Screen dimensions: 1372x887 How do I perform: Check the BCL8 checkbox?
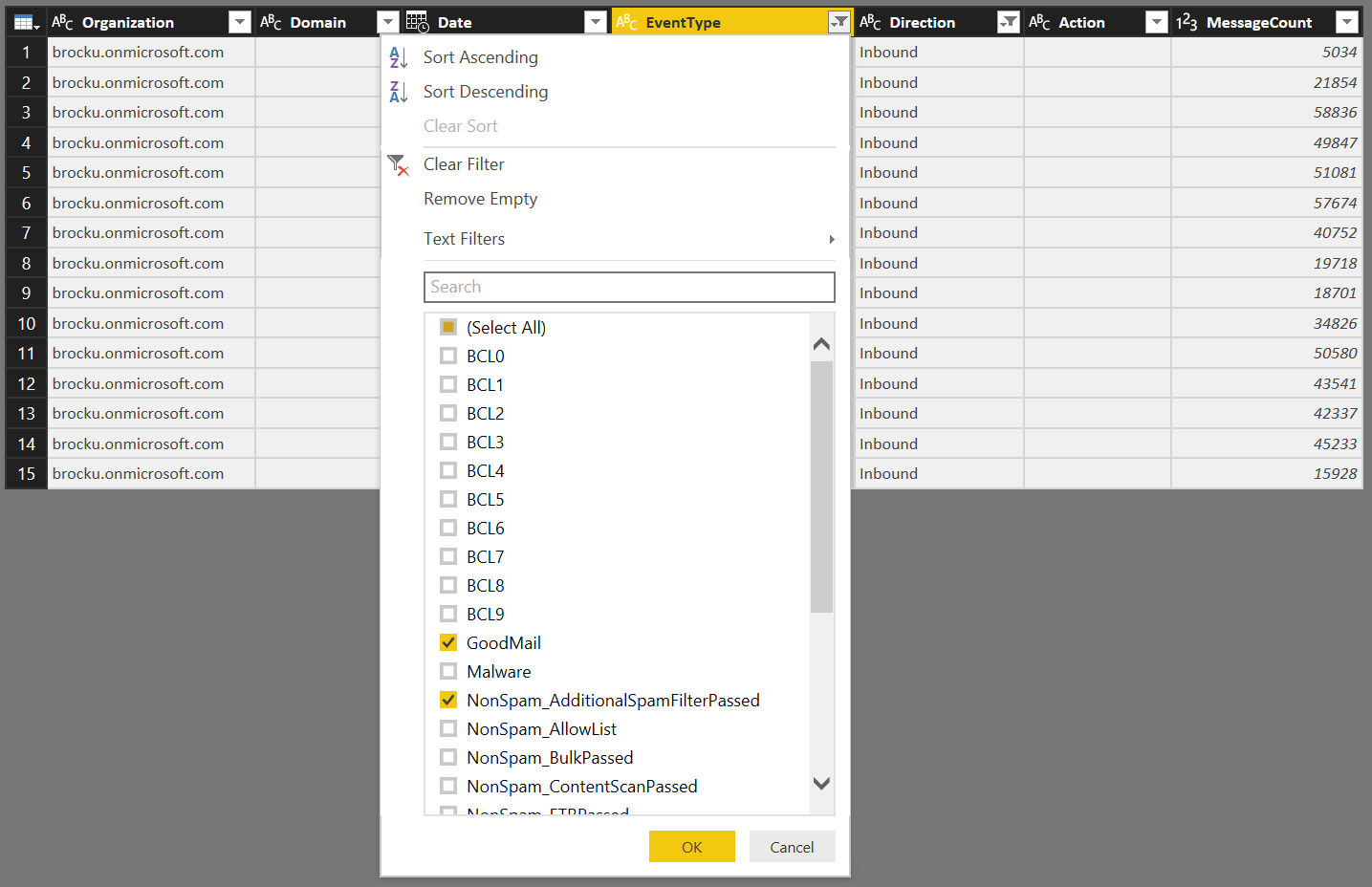tap(448, 585)
